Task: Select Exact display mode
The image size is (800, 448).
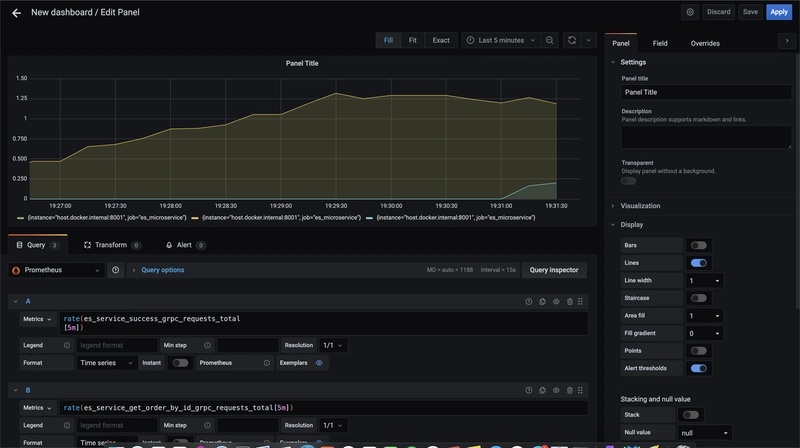Action: 441,40
